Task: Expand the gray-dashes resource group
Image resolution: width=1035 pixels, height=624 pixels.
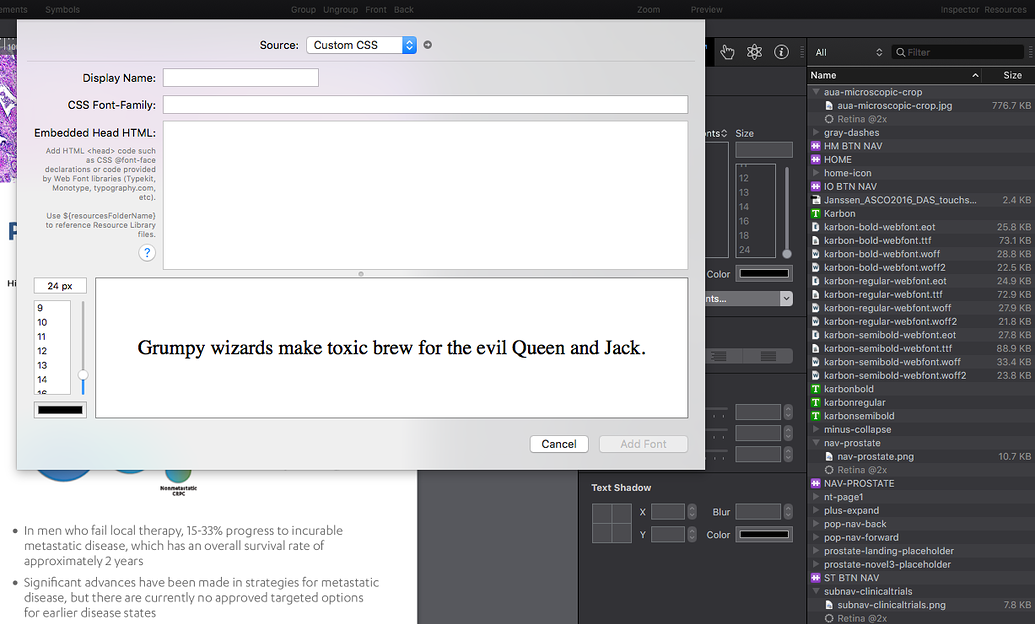Action: click(x=816, y=133)
